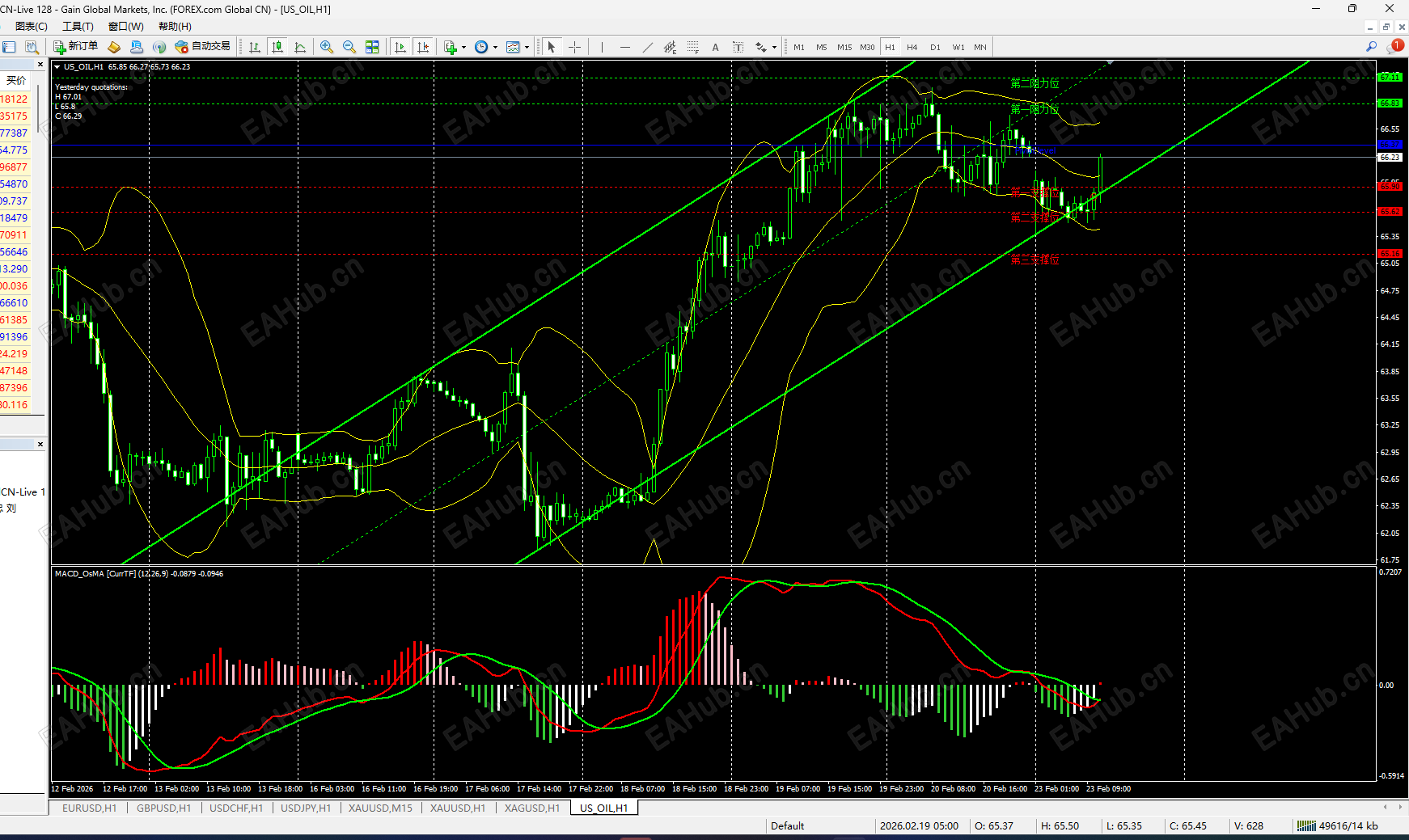
Task: Switch to the XAGUSD,H1 chart tab
Action: tap(532, 808)
